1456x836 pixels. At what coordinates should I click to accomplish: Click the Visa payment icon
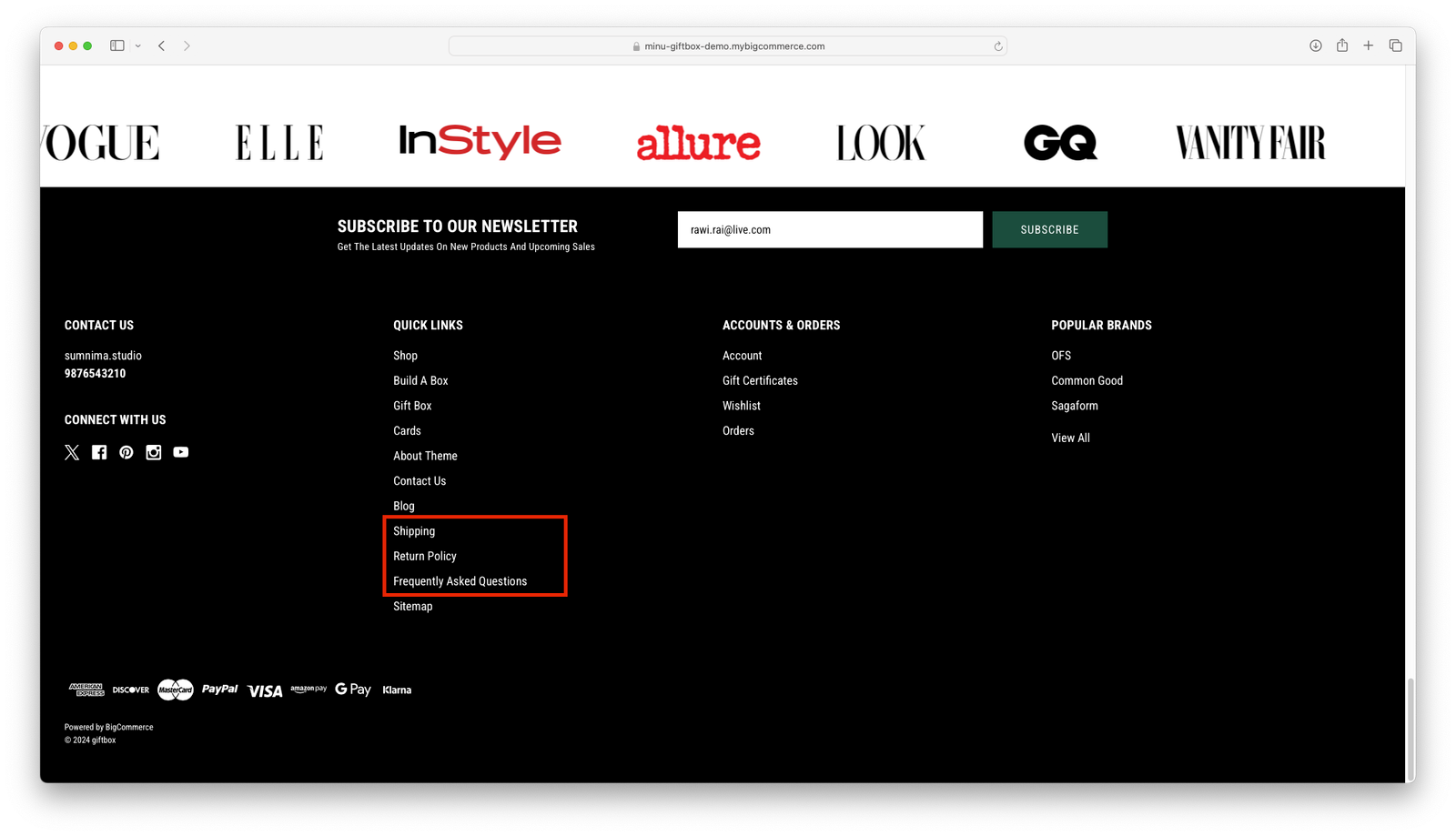265,691
